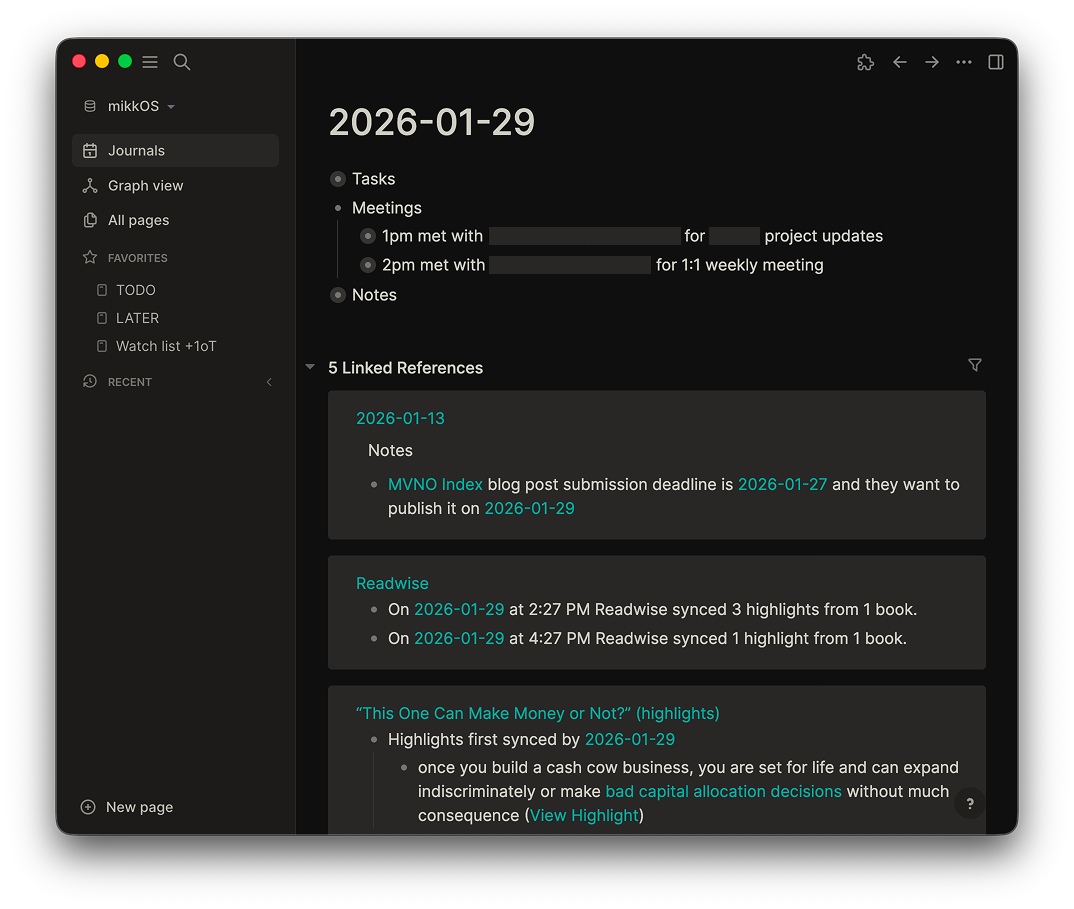
Task: Expand the RECENT section chevron
Action: tap(268, 381)
